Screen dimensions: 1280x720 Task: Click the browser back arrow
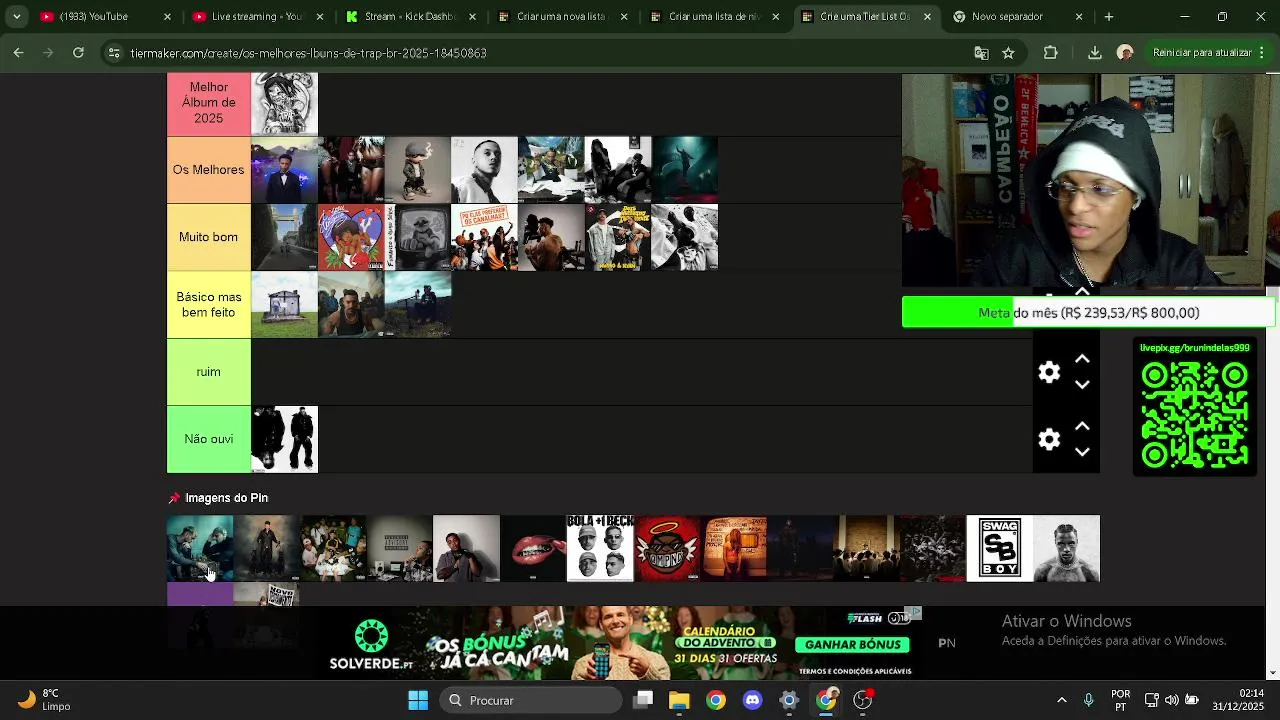19,53
